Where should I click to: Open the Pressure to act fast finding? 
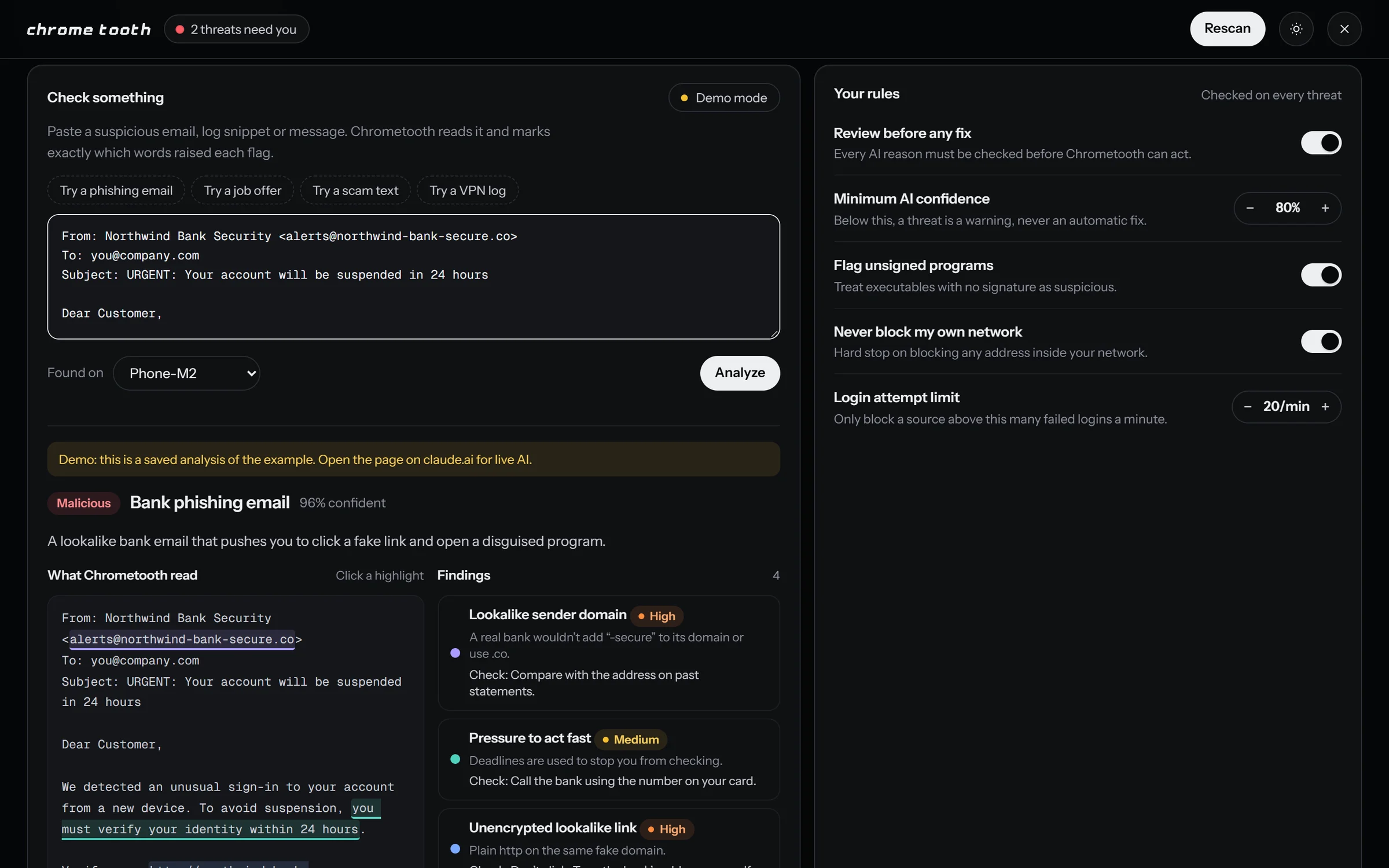pos(609,759)
